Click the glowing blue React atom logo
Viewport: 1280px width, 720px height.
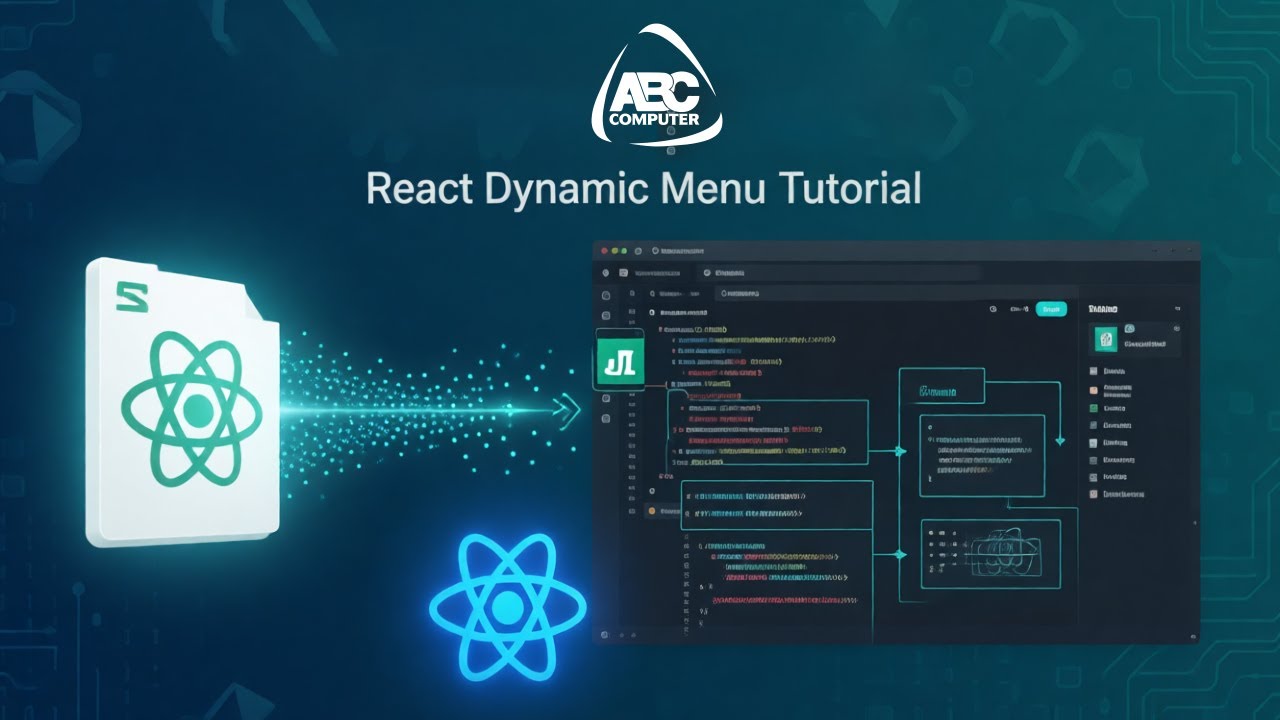click(x=508, y=607)
